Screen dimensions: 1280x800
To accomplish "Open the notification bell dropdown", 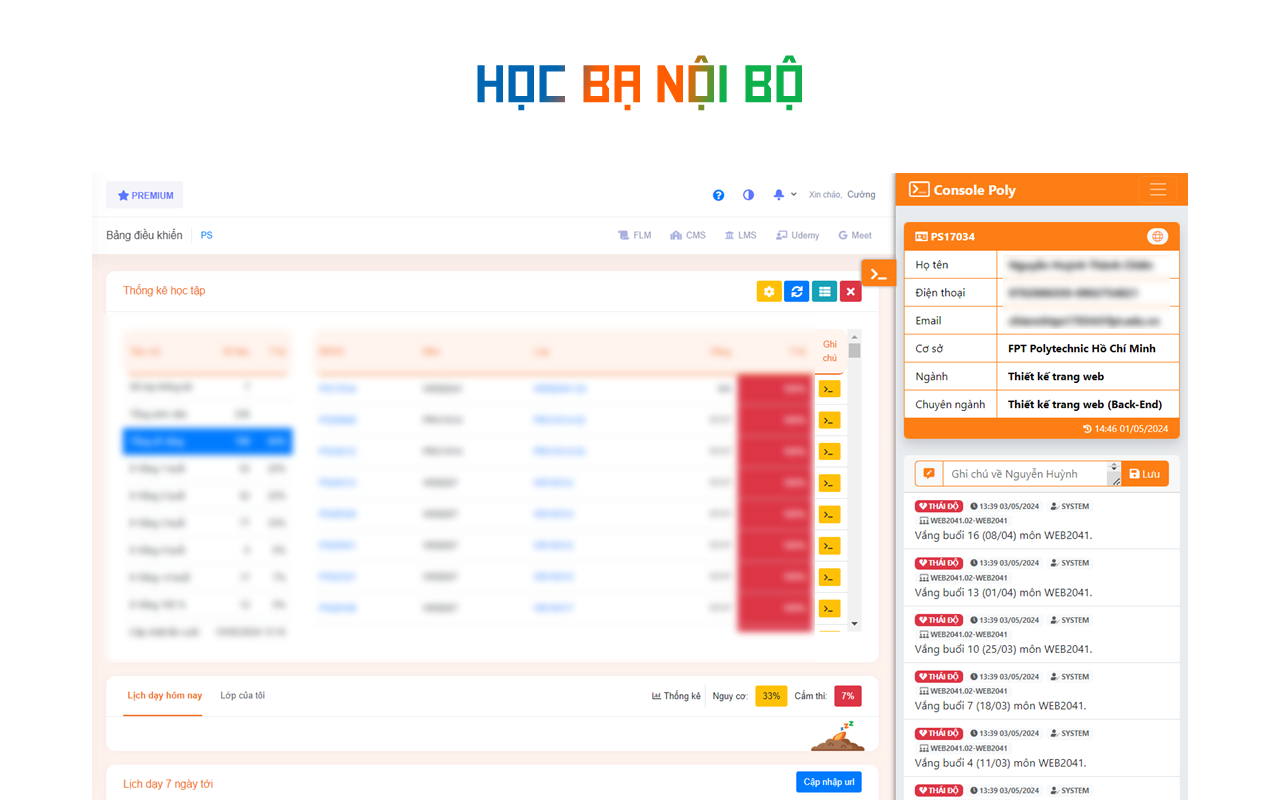I will 784,195.
